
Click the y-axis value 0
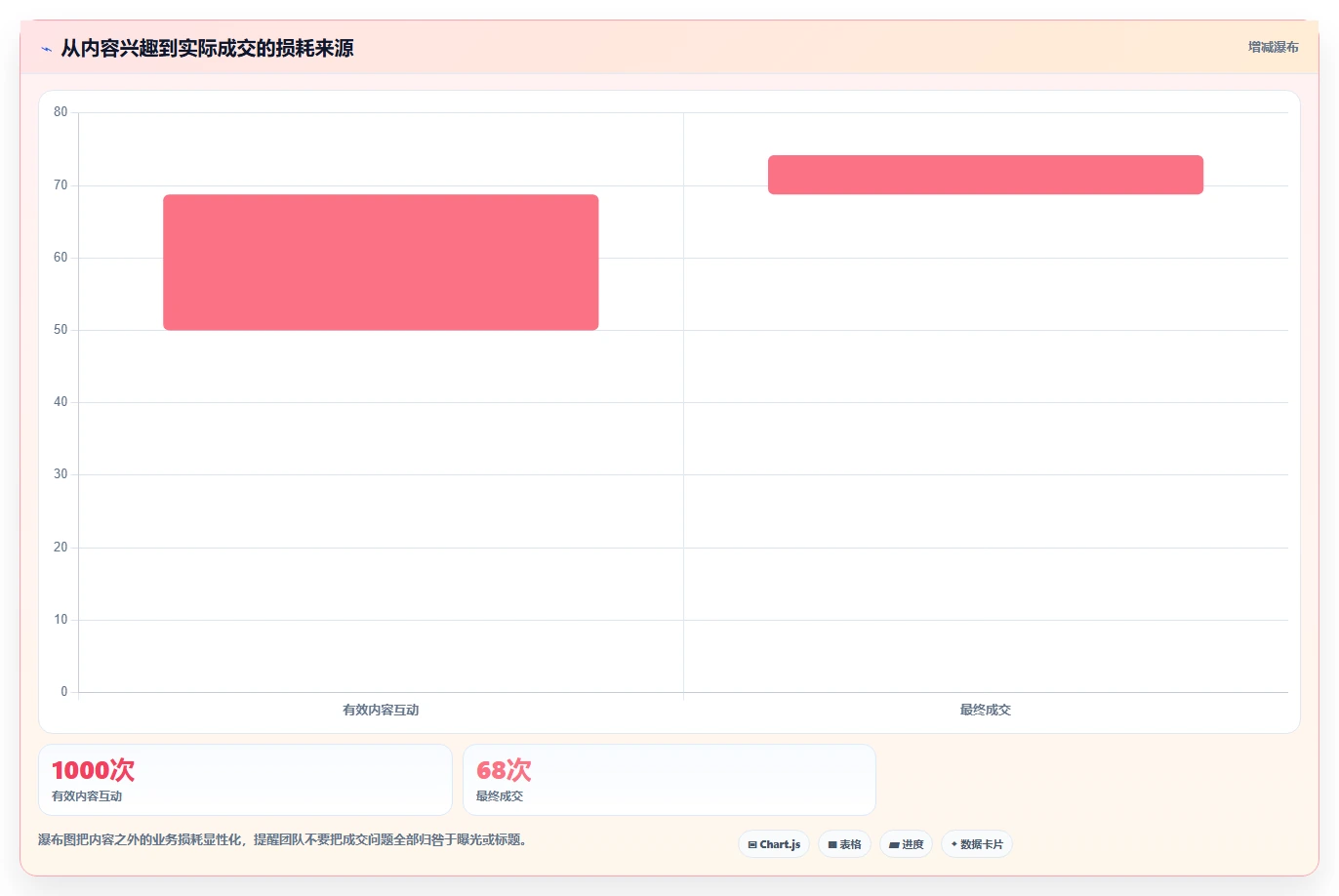coord(64,692)
